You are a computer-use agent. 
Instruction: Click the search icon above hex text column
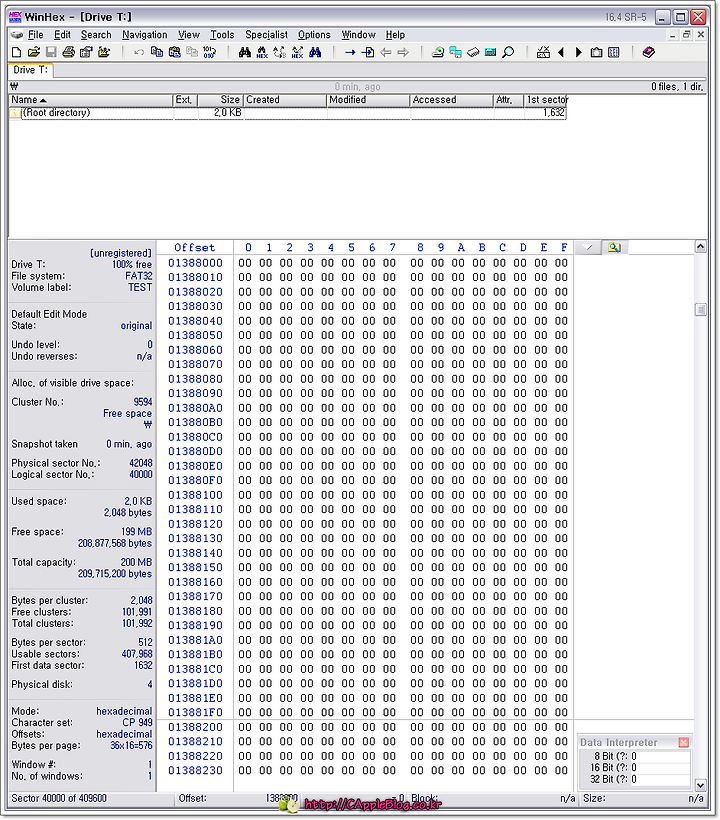click(615, 247)
